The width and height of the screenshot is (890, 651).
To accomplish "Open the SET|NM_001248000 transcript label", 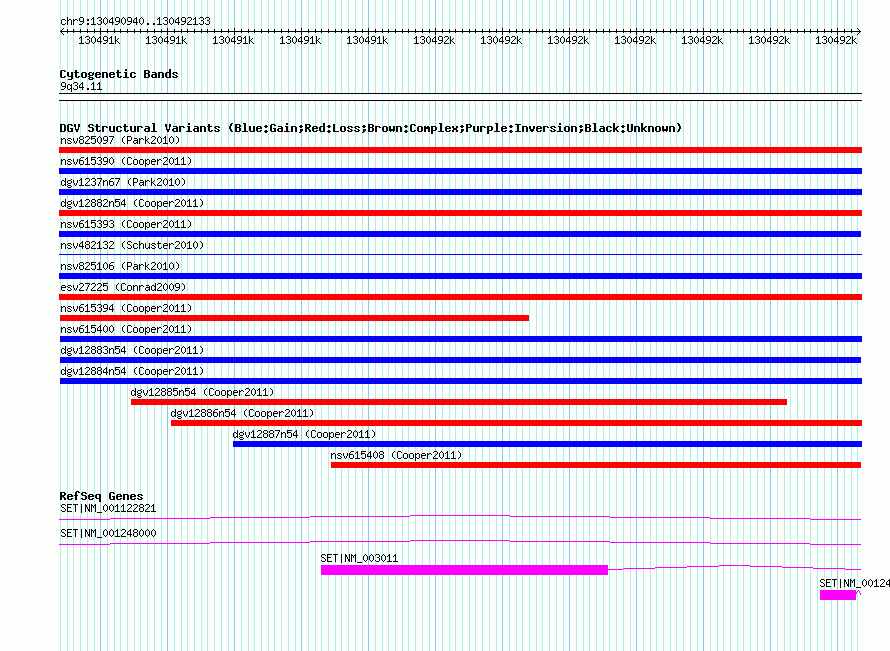I will [108, 534].
